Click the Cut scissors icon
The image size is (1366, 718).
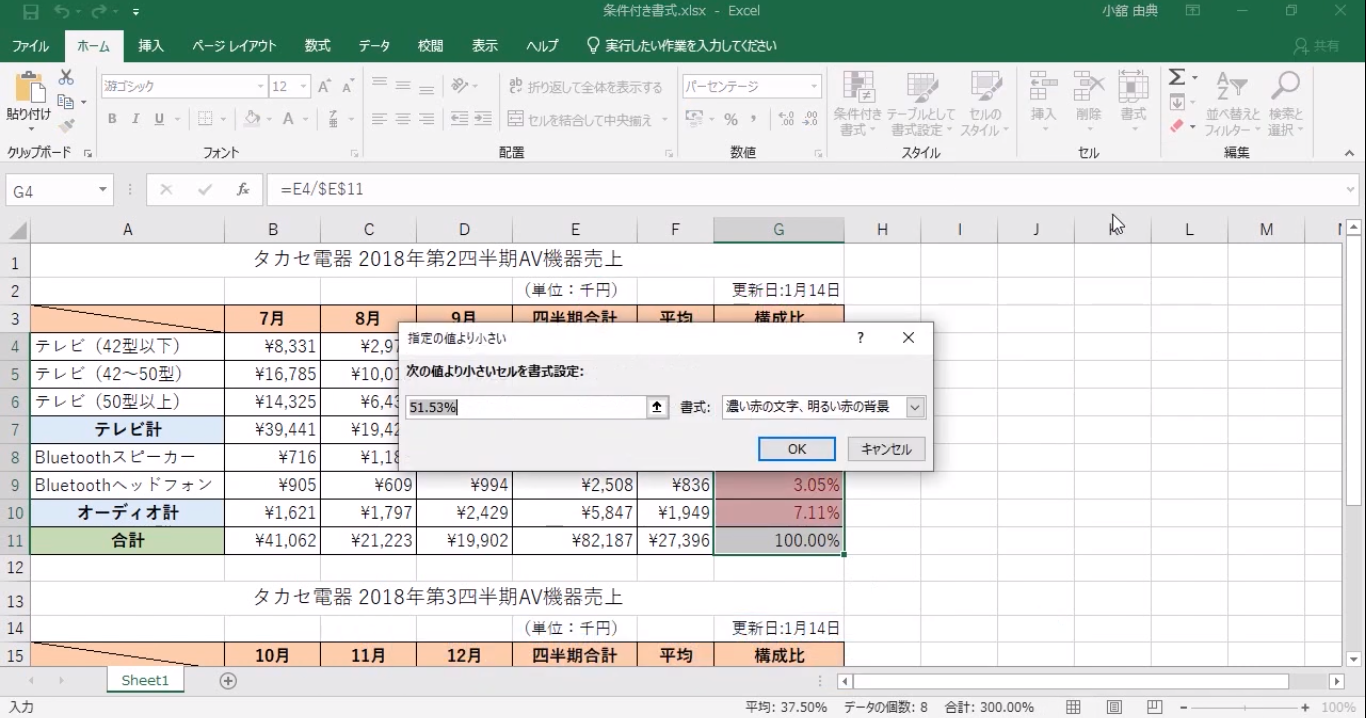pyautogui.click(x=66, y=78)
